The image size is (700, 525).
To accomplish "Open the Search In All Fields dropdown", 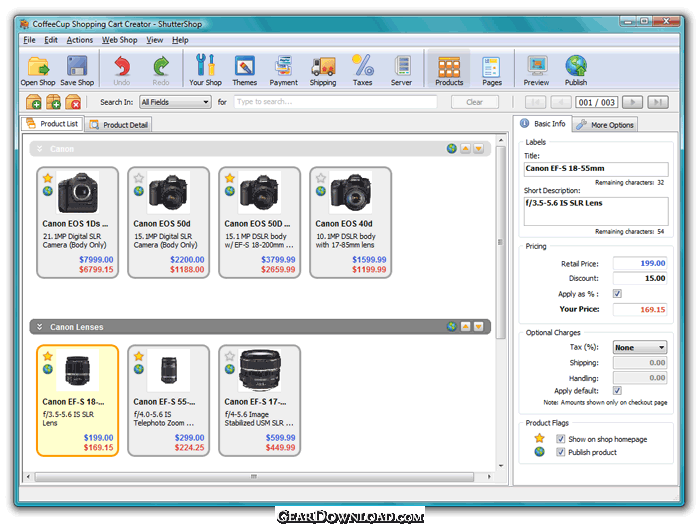I will pyautogui.click(x=175, y=102).
